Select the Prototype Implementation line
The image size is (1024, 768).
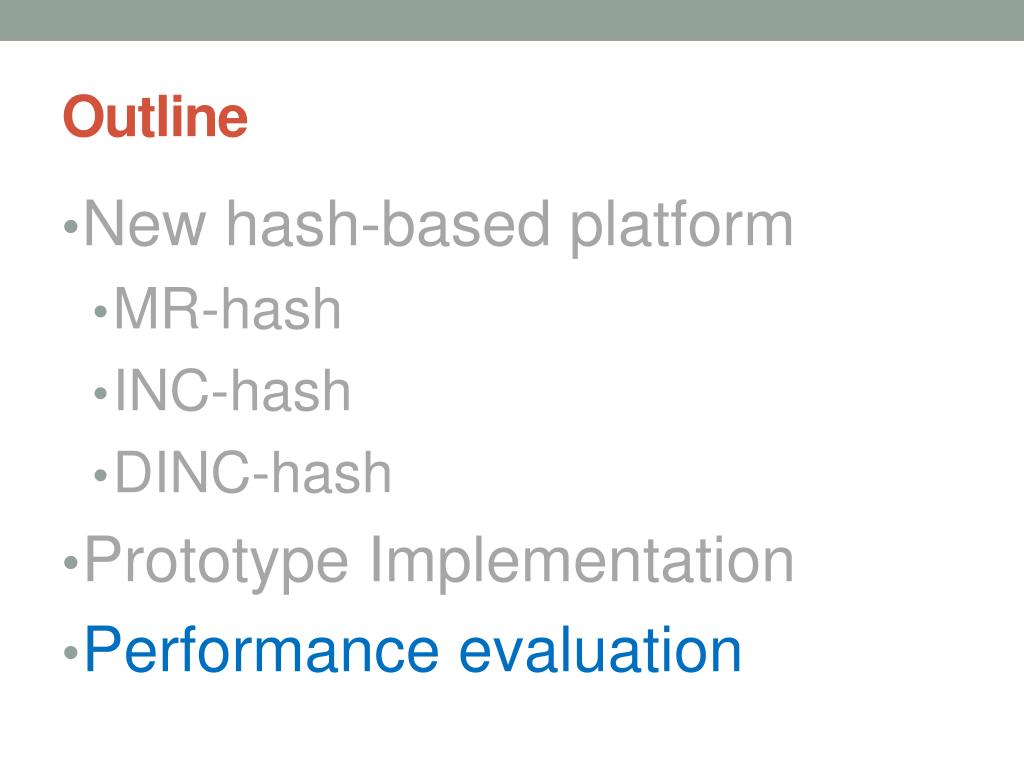point(440,561)
